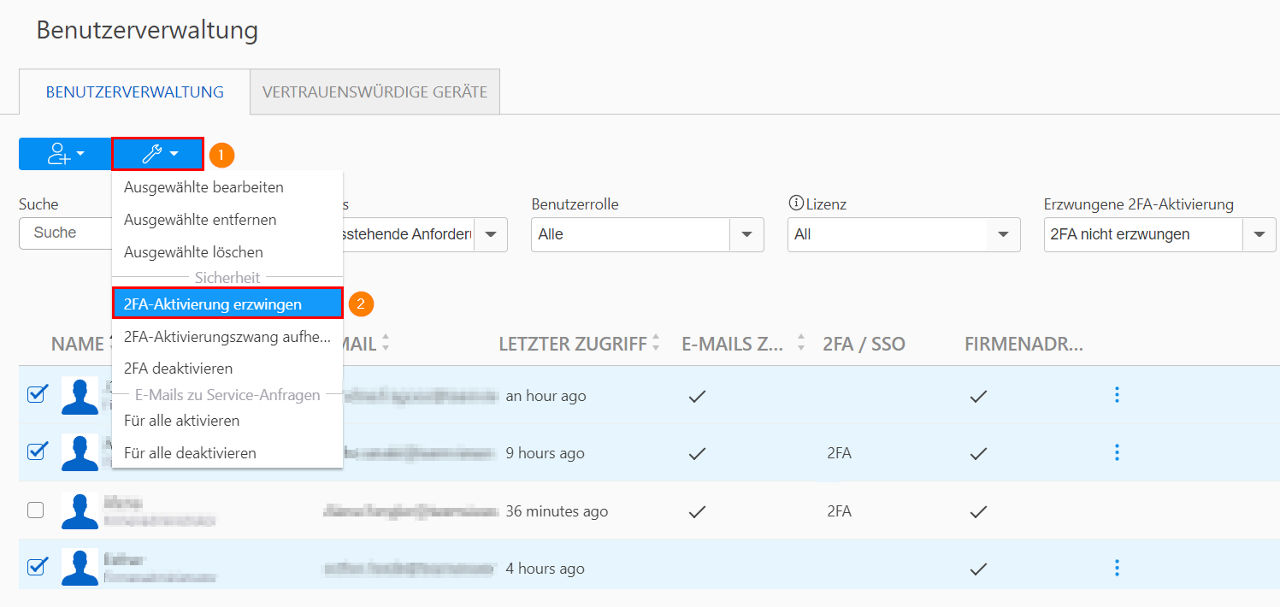
Task: Select '2FA-Aktivierung erzwingen' menu entry
Action: pos(227,304)
